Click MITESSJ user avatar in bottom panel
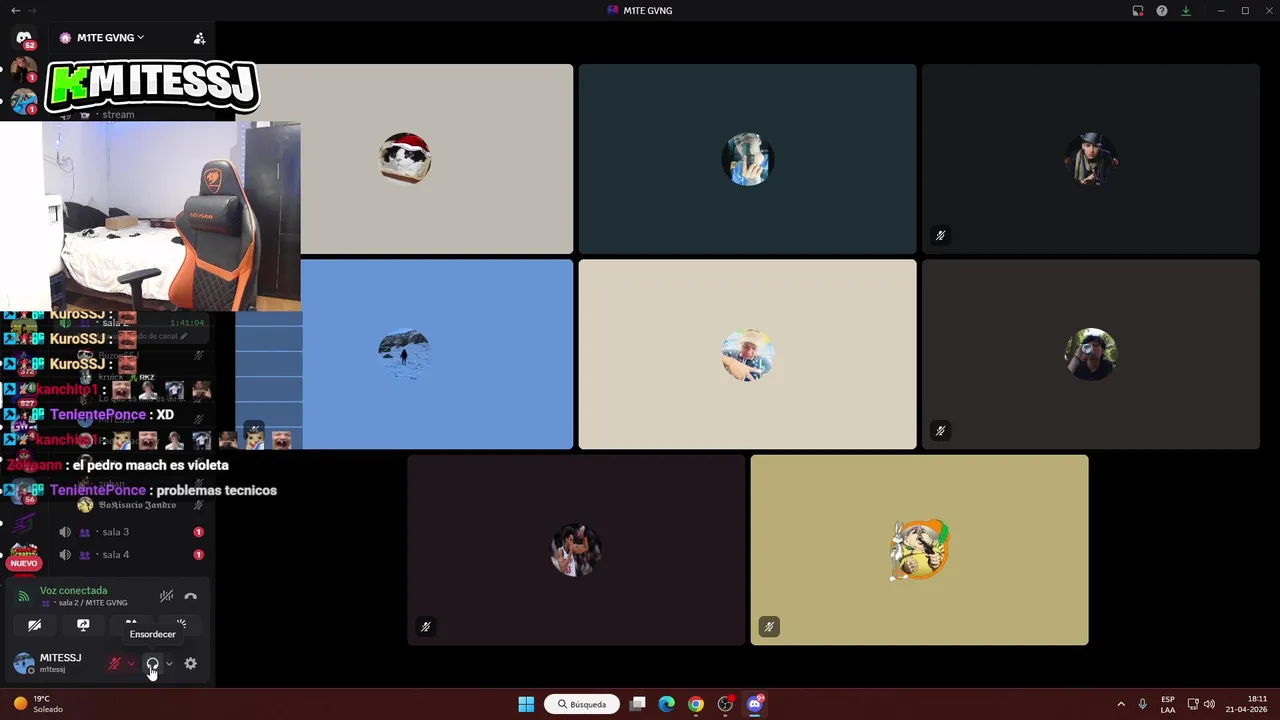The height and width of the screenshot is (720, 1280). pyautogui.click(x=24, y=664)
